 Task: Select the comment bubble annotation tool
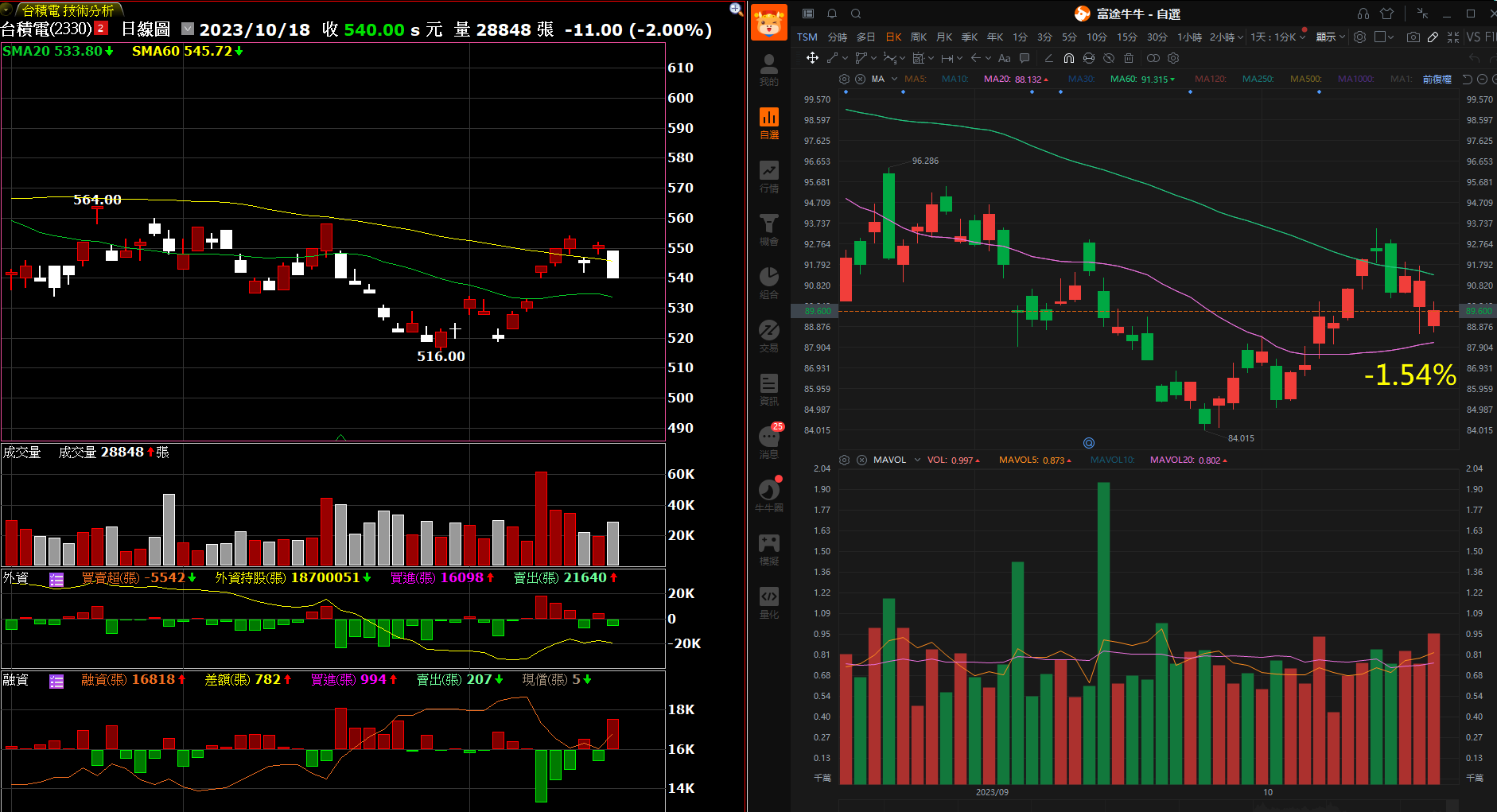point(1025,58)
